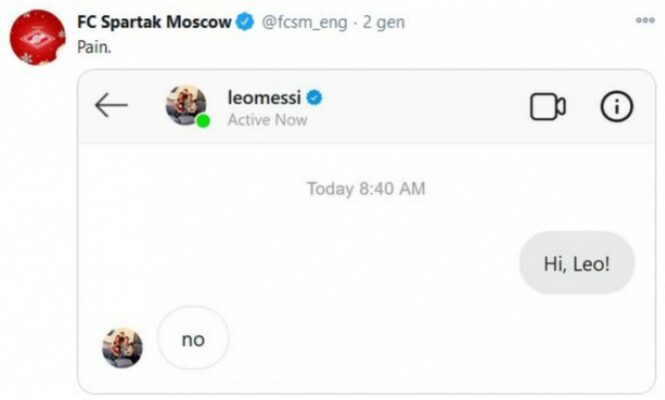Image resolution: width=665 pixels, height=400 pixels.
Task: Select the "Hi, Leo!" message bubble
Action: (x=576, y=263)
